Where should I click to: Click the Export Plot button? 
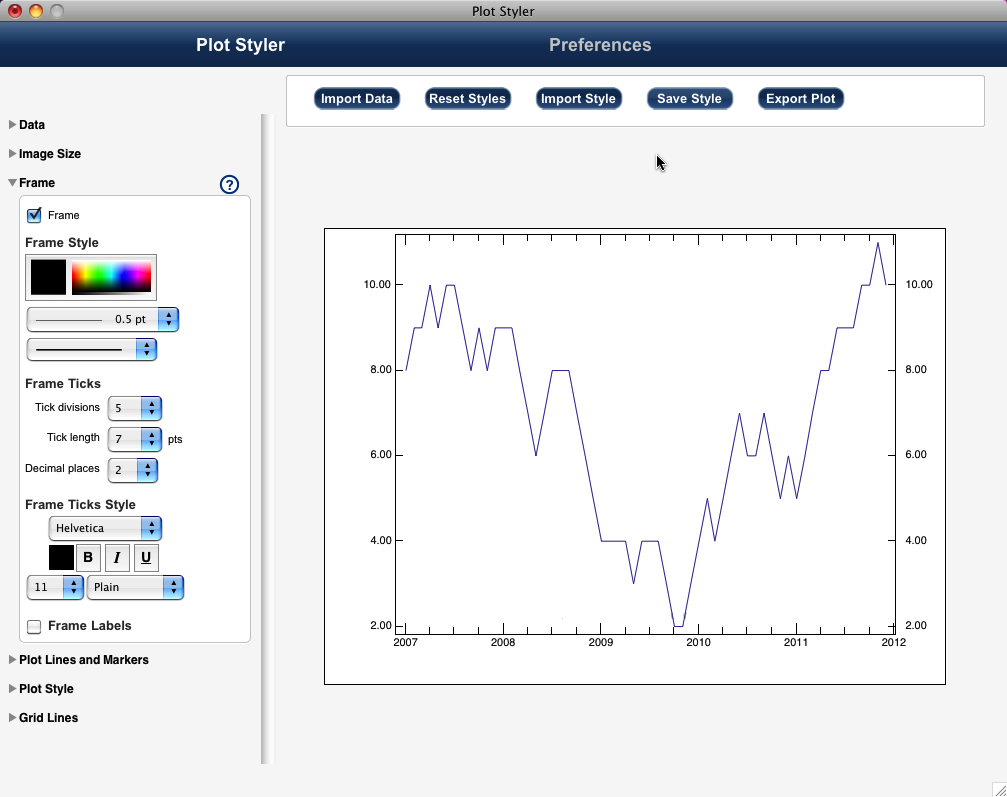pyautogui.click(x=800, y=98)
